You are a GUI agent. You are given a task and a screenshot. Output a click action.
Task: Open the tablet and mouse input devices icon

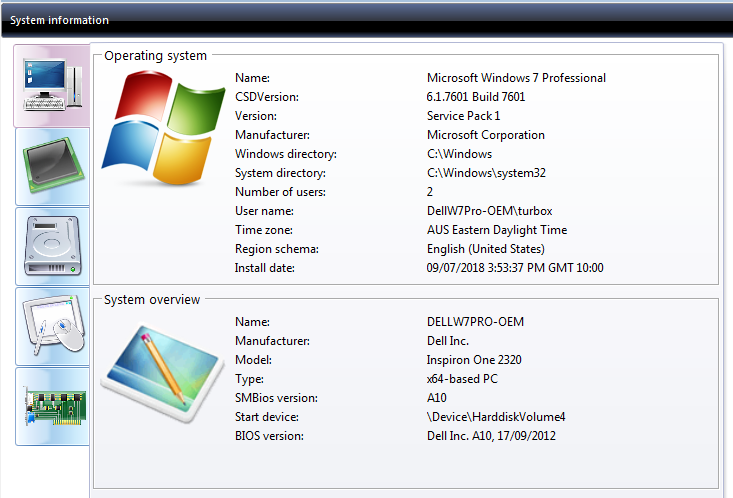coord(52,326)
